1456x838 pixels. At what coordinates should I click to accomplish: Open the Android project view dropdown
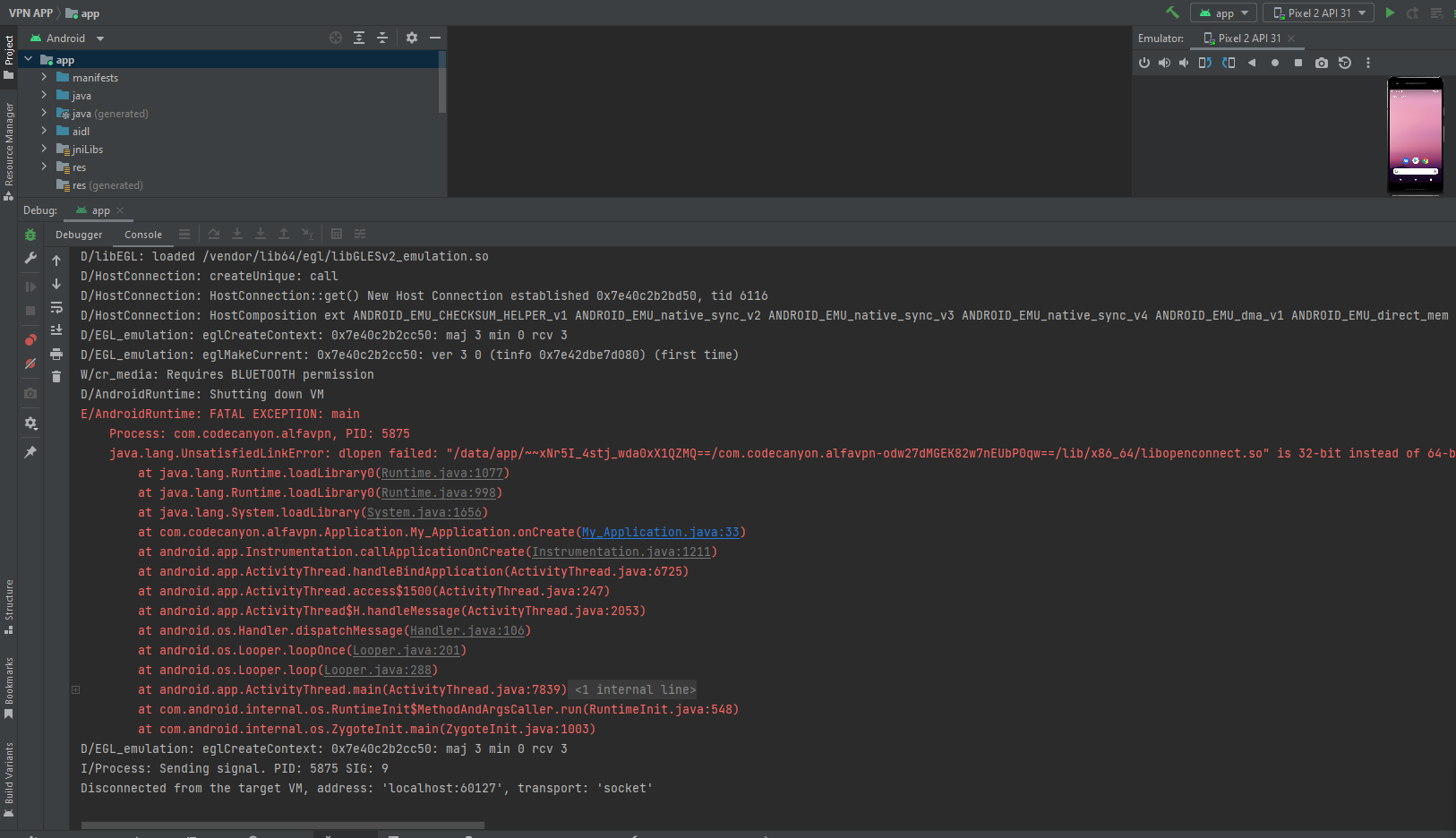pos(67,38)
